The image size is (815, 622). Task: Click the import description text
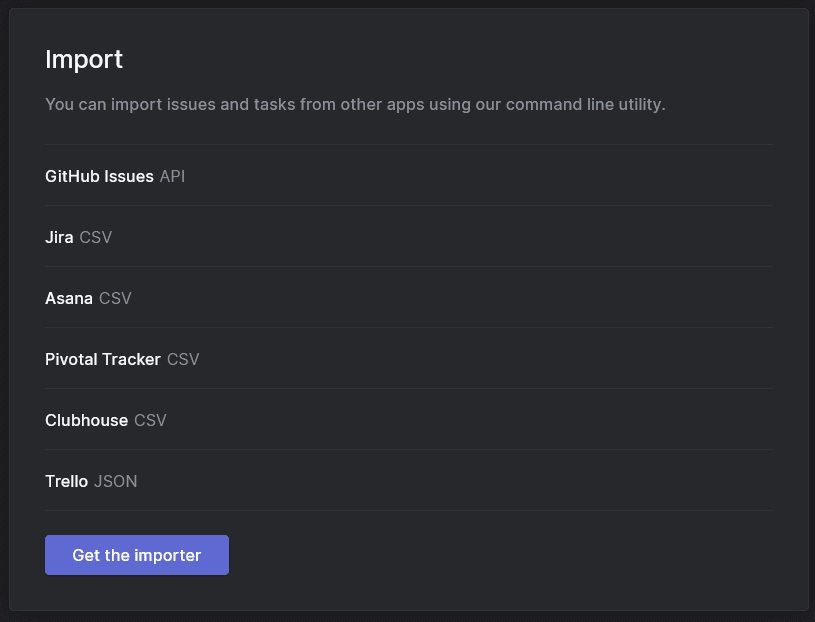pyautogui.click(x=356, y=104)
